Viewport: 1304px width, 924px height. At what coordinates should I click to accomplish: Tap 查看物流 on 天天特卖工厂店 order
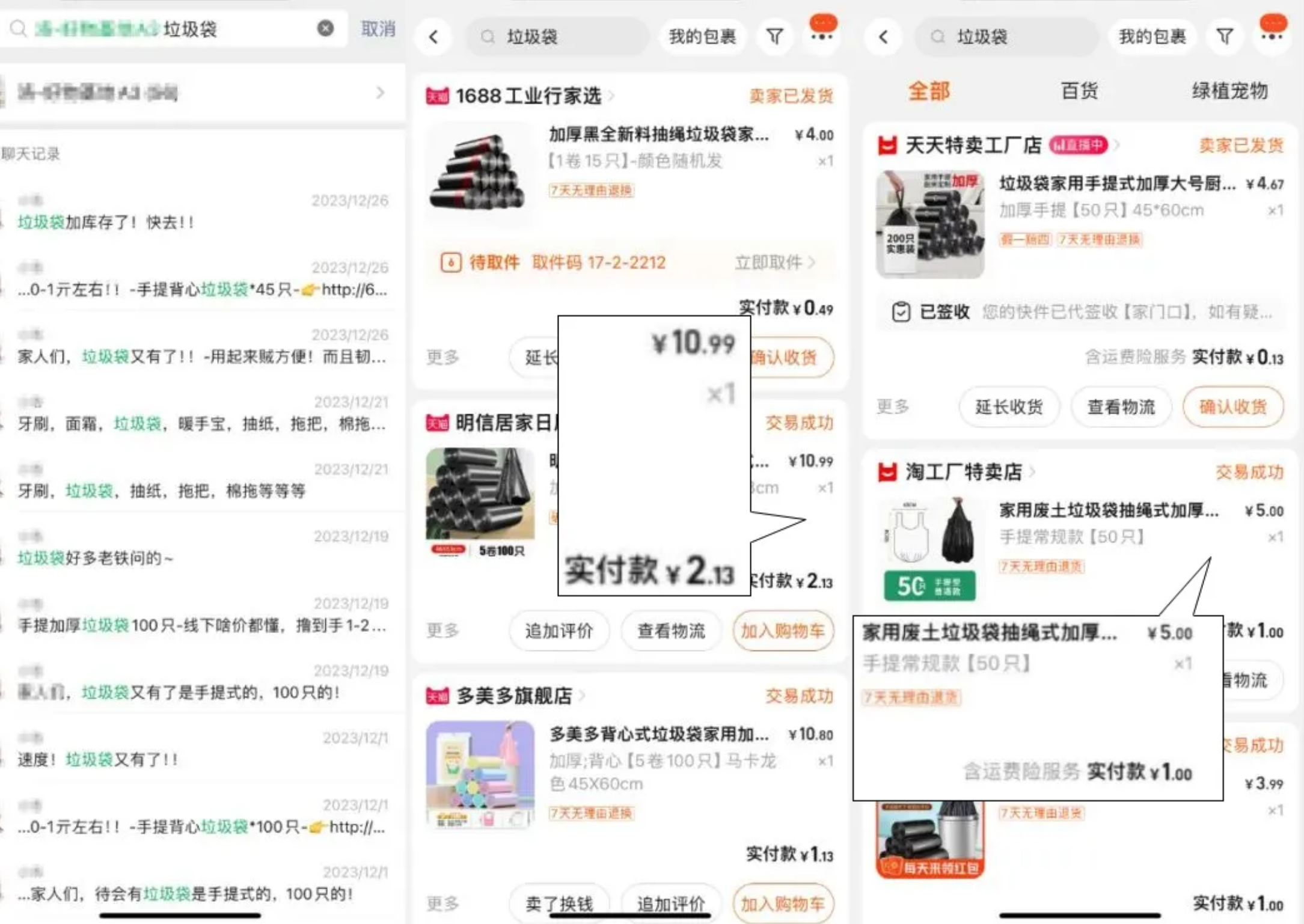[x=1121, y=406]
